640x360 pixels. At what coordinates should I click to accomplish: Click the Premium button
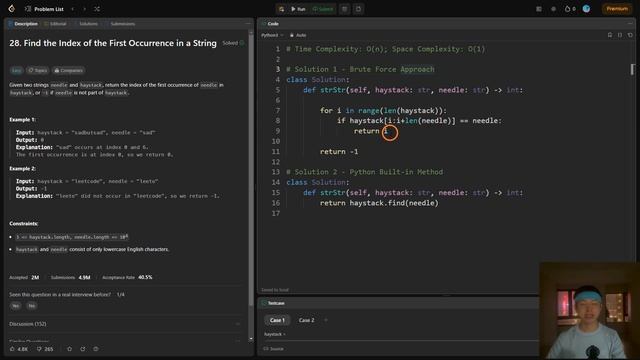point(617,9)
